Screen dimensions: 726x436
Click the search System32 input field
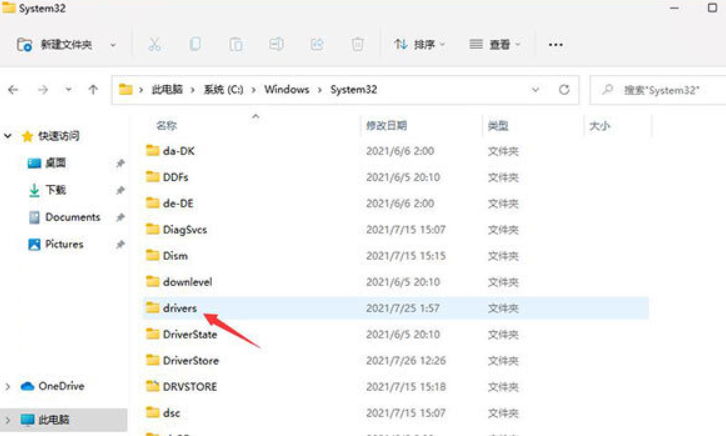point(658,90)
